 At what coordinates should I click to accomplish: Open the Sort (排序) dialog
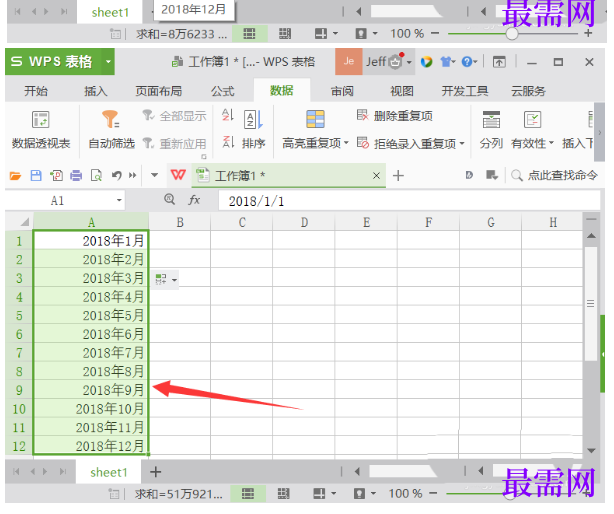(x=253, y=130)
